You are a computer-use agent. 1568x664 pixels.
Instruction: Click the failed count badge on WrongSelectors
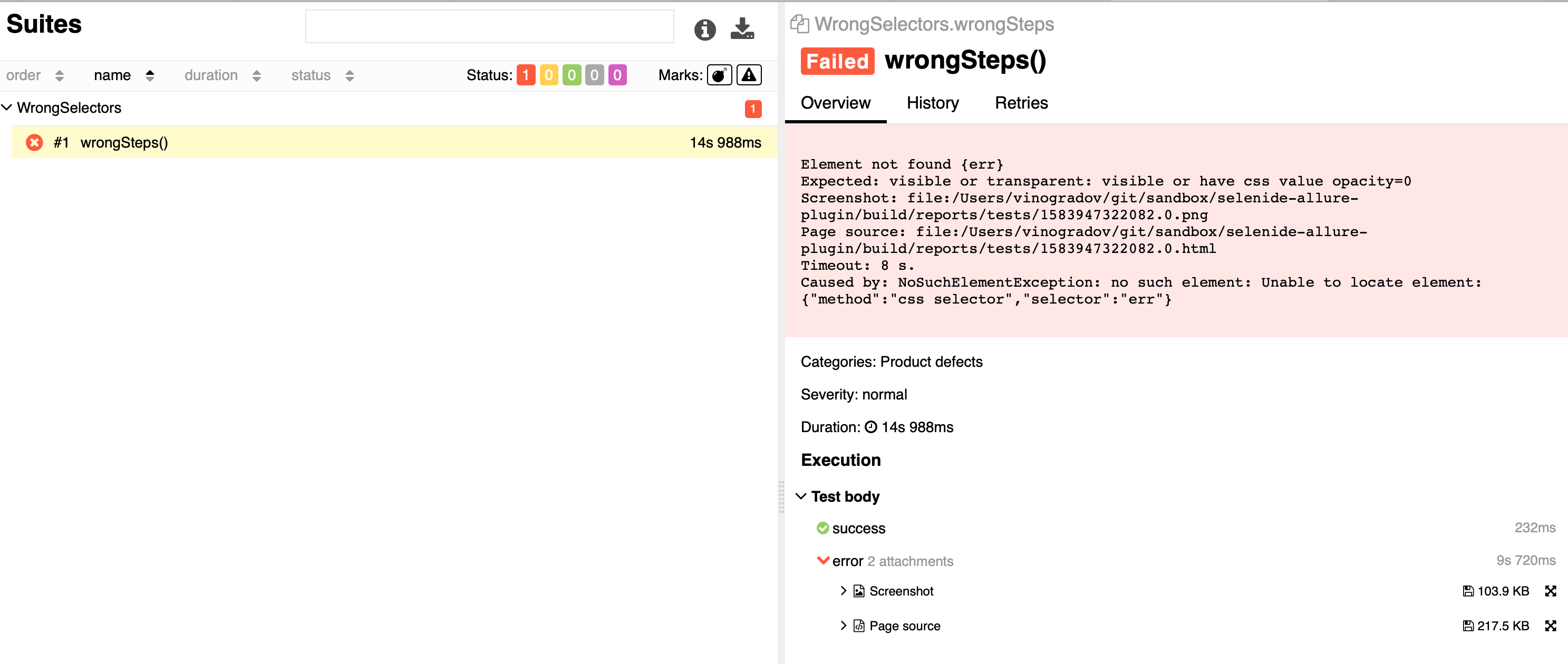pyautogui.click(x=752, y=109)
